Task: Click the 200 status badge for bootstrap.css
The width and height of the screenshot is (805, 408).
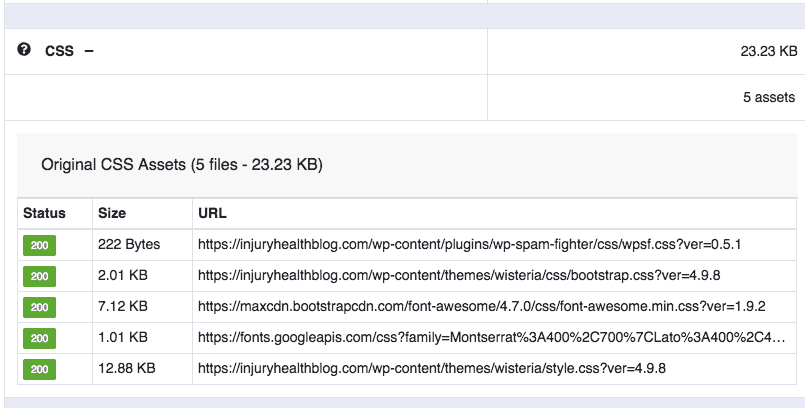Action: pyautogui.click(x=41, y=275)
